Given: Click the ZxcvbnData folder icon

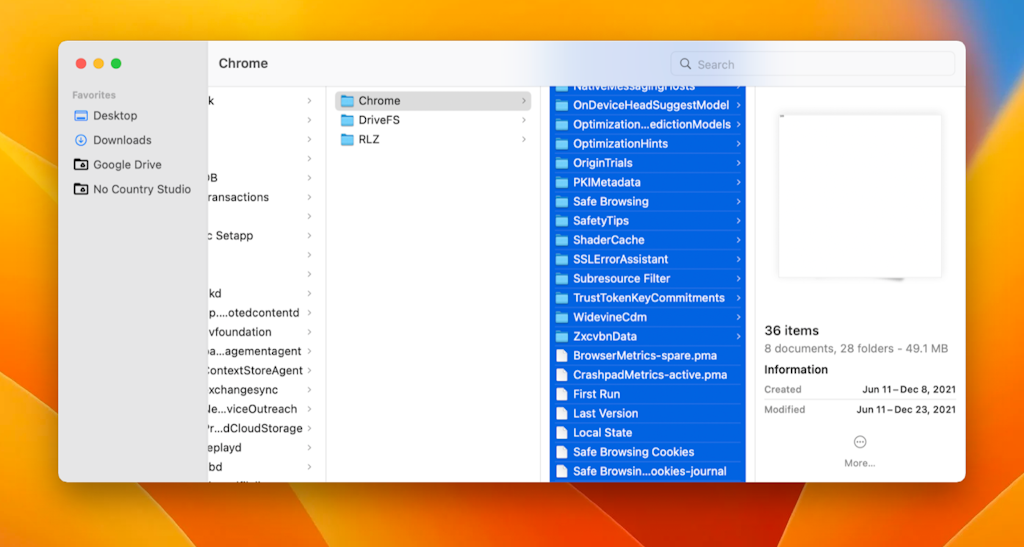Looking at the screenshot, I should pyautogui.click(x=562, y=336).
